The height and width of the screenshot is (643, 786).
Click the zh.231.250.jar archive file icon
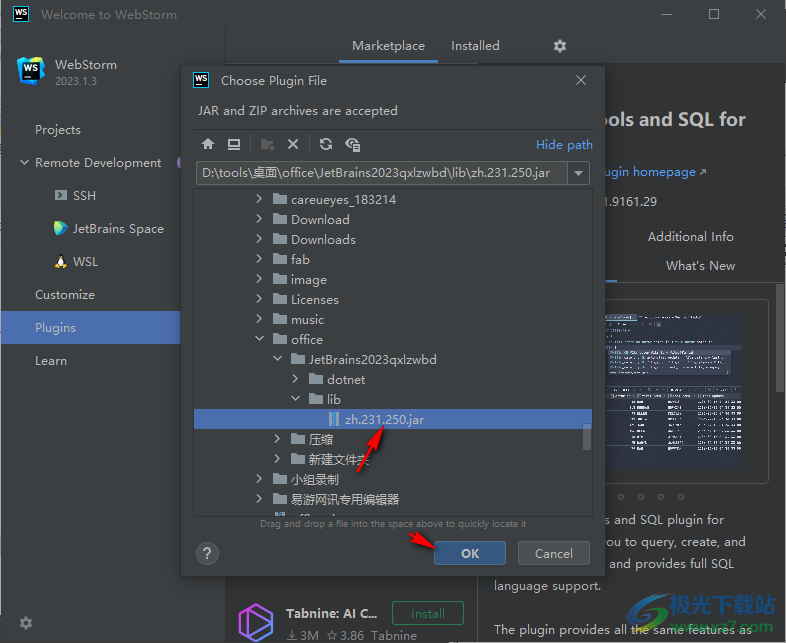(334, 419)
